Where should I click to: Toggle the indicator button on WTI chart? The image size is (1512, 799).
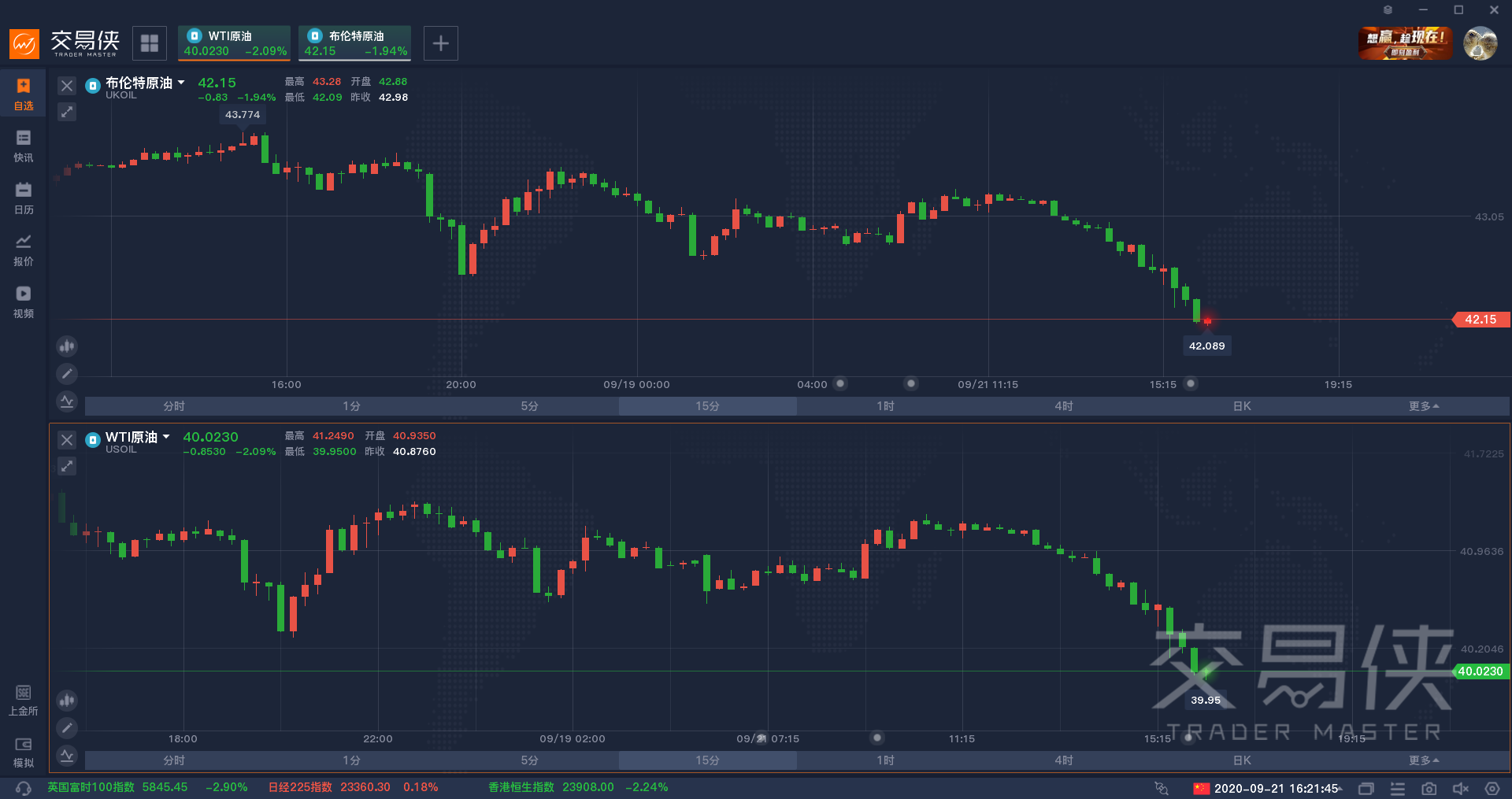coord(67,756)
